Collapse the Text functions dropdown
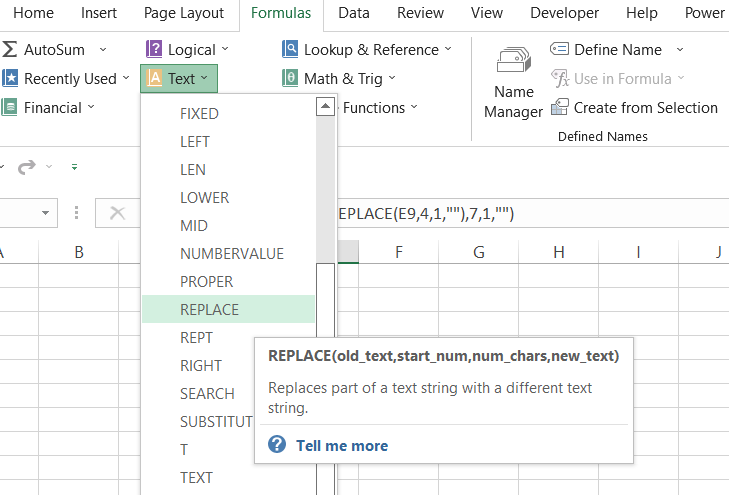The width and height of the screenshot is (729, 495). pyautogui.click(x=179, y=78)
